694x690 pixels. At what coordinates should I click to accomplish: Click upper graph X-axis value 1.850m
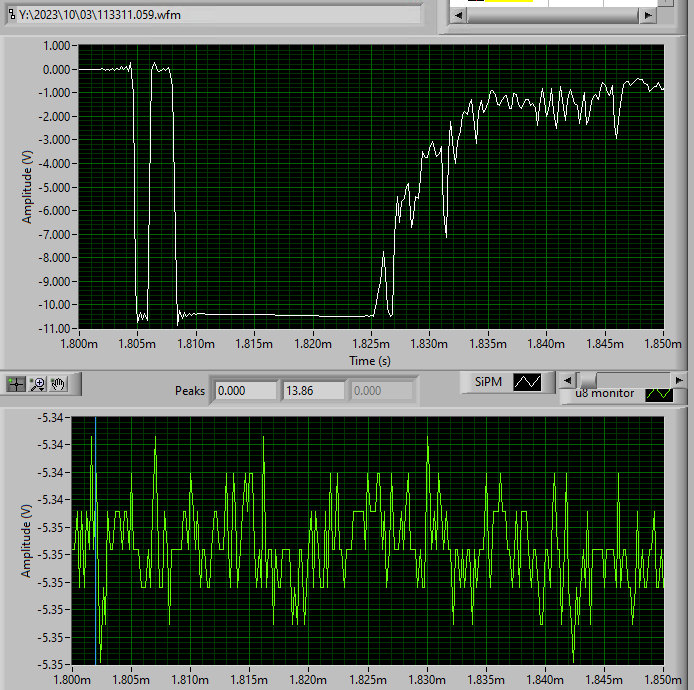pyautogui.click(x=663, y=344)
